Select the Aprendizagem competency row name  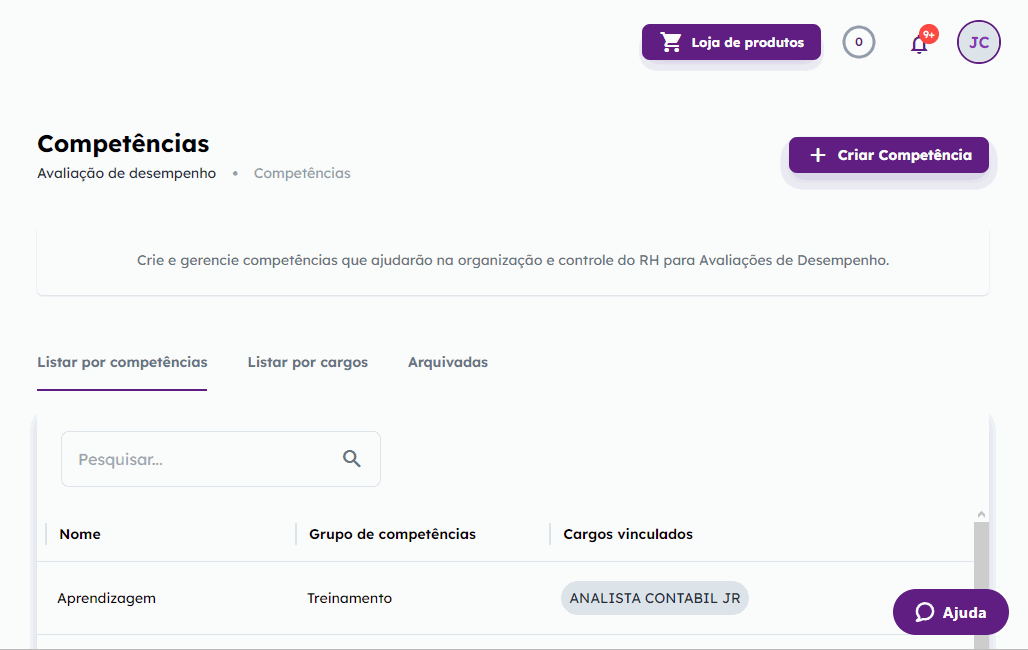pos(106,598)
